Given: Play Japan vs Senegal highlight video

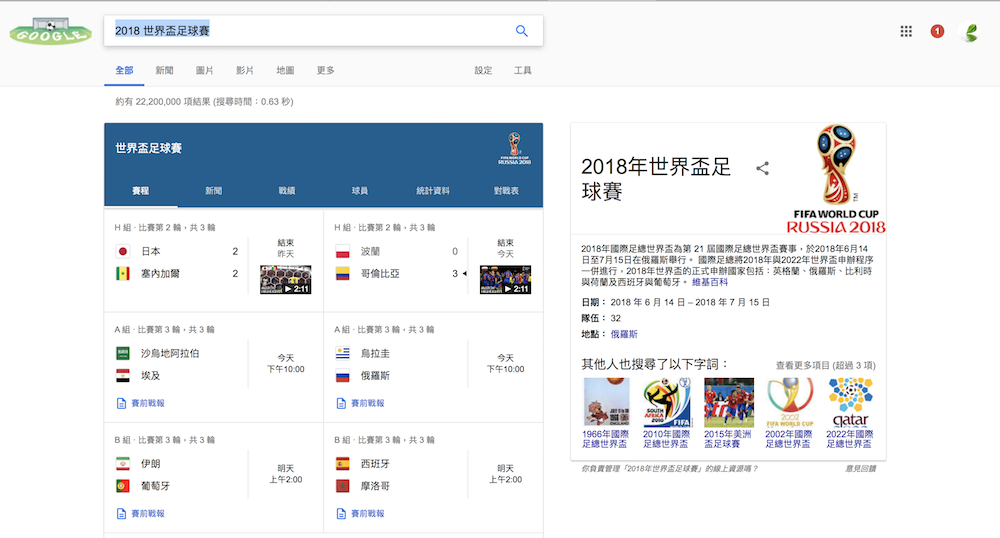Looking at the screenshot, I should coord(285,279).
